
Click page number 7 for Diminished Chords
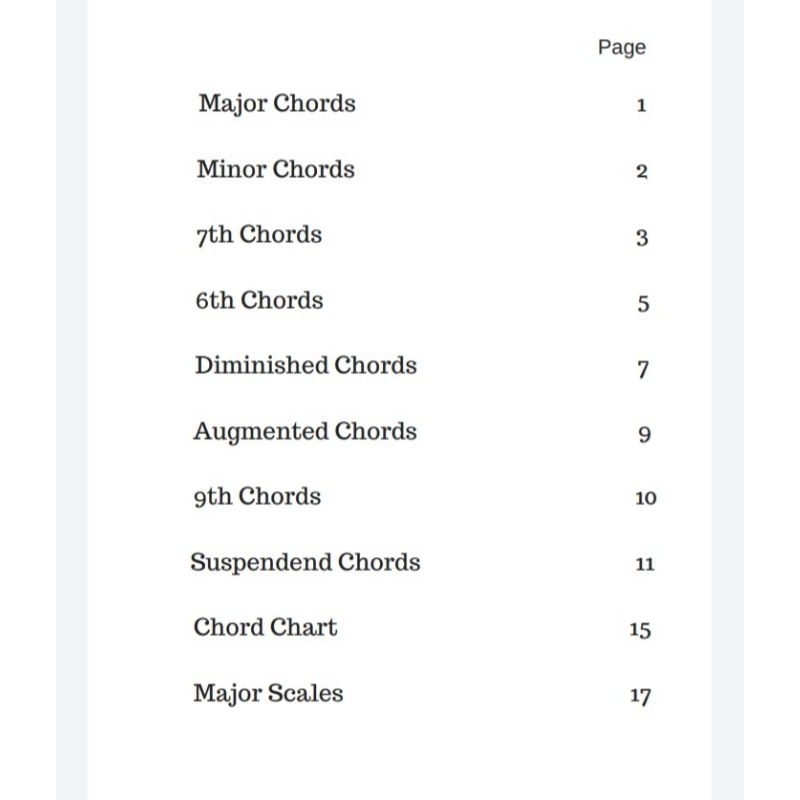coord(643,369)
